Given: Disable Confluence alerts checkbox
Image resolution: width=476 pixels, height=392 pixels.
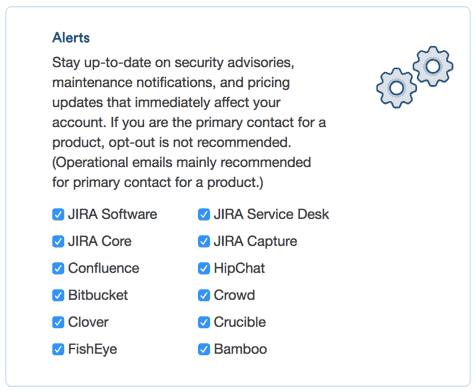Looking at the screenshot, I should [x=58, y=268].
